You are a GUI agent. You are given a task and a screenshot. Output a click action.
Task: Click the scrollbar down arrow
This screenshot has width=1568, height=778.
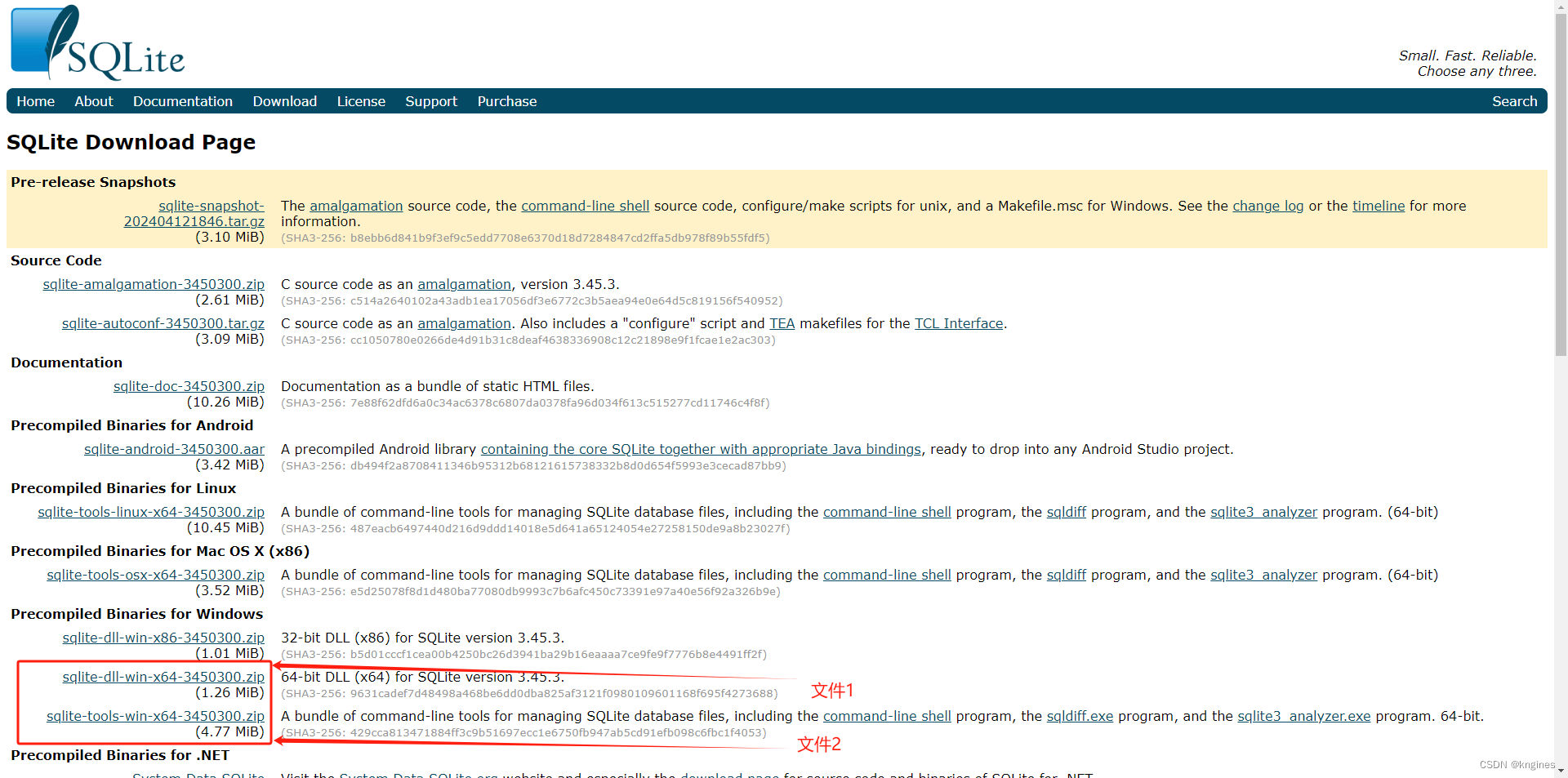(x=1561, y=771)
